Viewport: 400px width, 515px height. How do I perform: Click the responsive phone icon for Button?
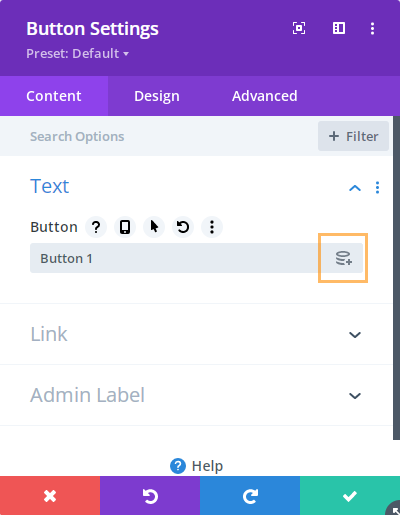(x=125, y=227)
